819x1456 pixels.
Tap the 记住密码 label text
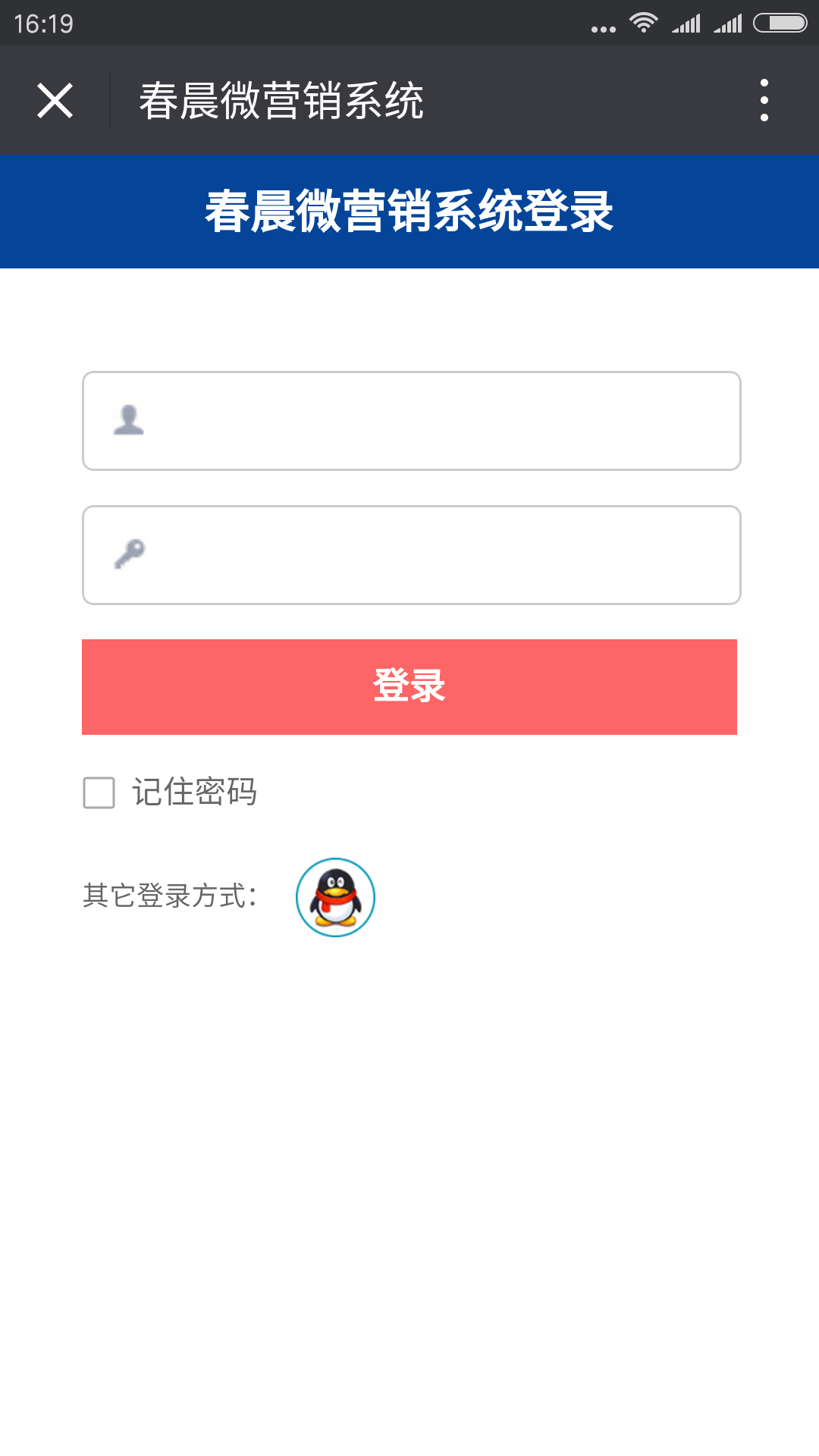click(x=195, y=792)
